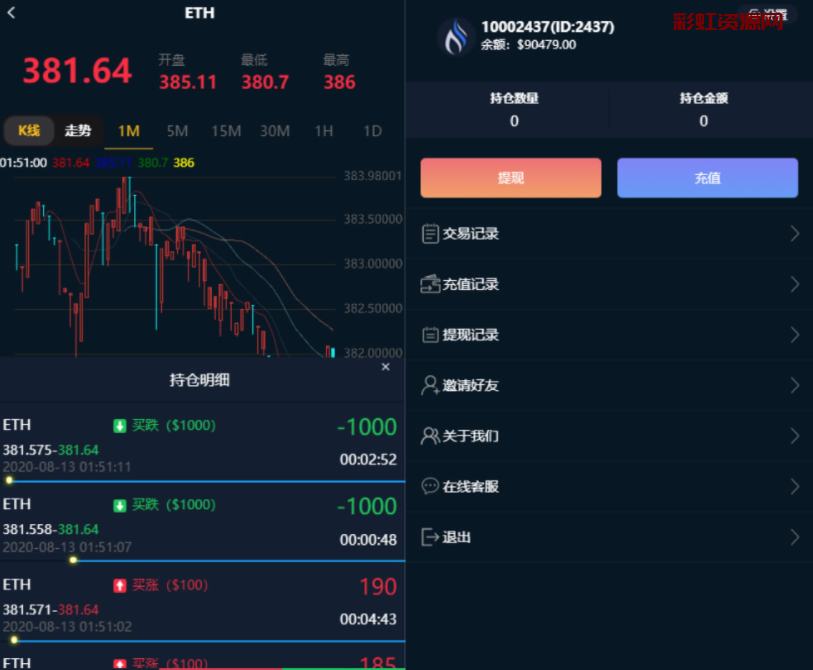813x670 pixels.
Task: Click the back arrow beside the ETH title
Action: (x=11, y=13)
